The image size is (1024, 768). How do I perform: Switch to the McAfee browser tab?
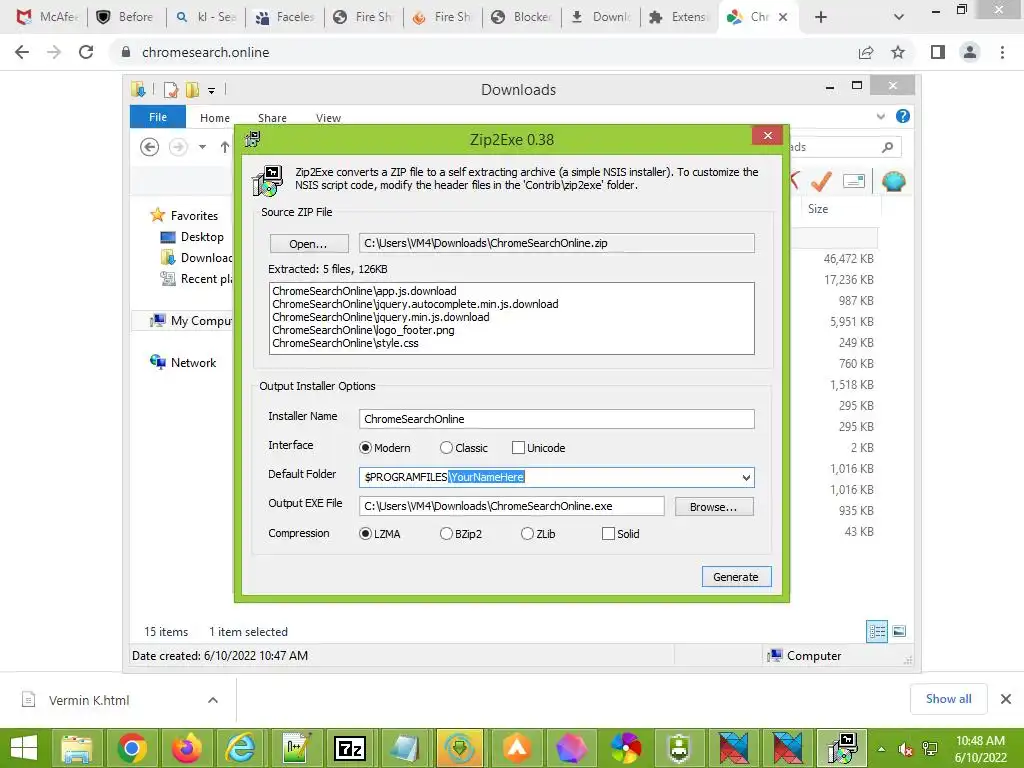[46, 17]
